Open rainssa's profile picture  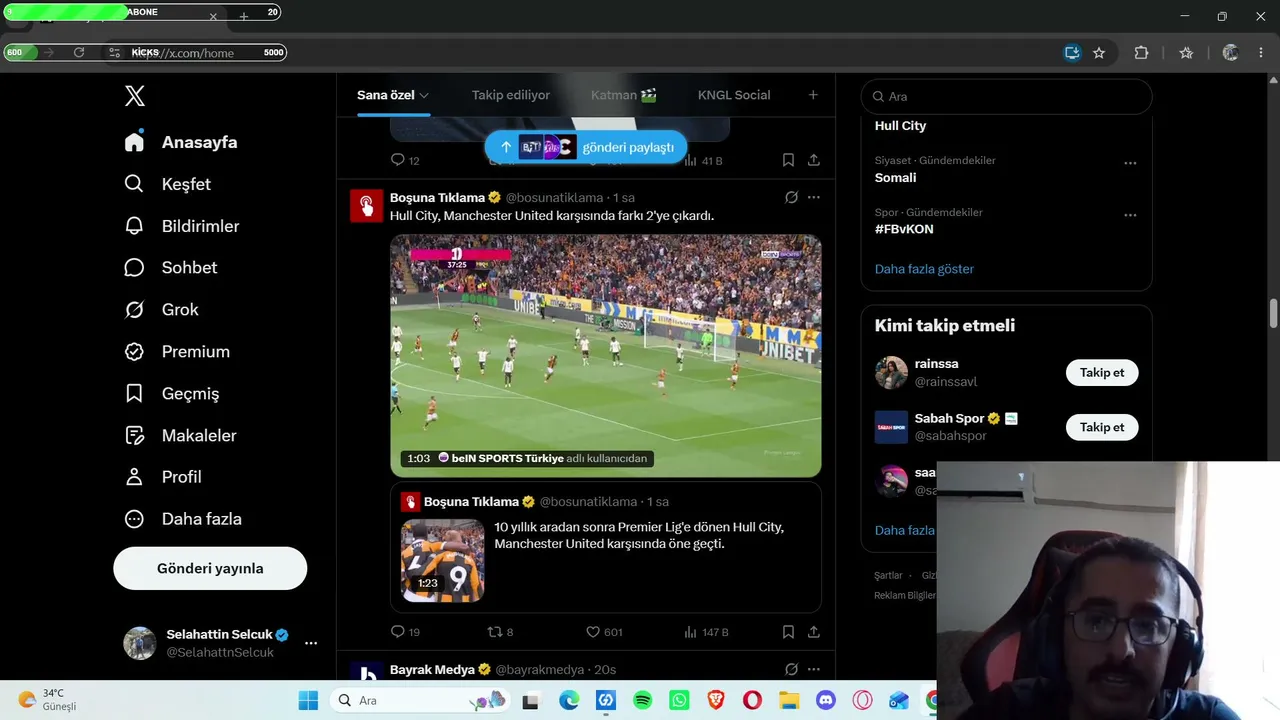pyautogui.click(x=891, y=373)
